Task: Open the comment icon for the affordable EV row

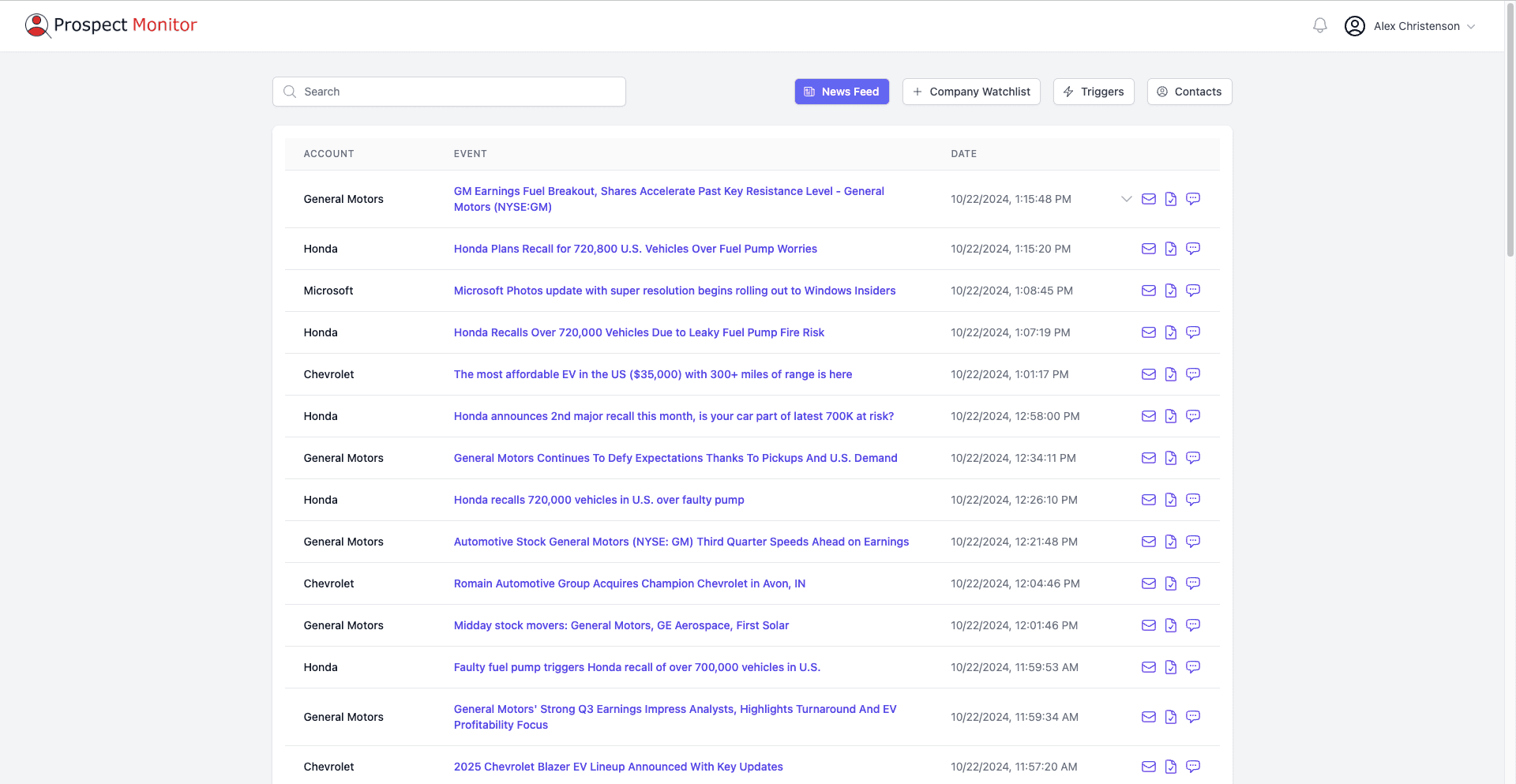Action: click(x=1192, y=374)
